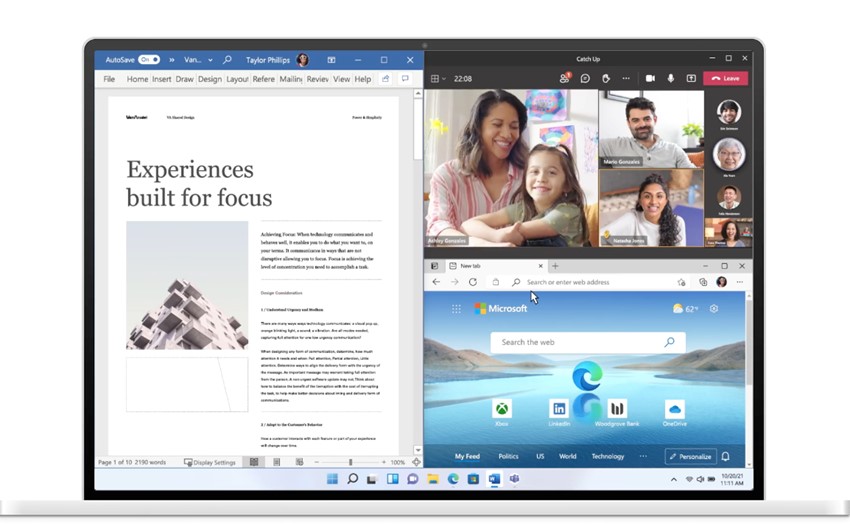Switch to the Insert ribbon tab

pos(162,79)
